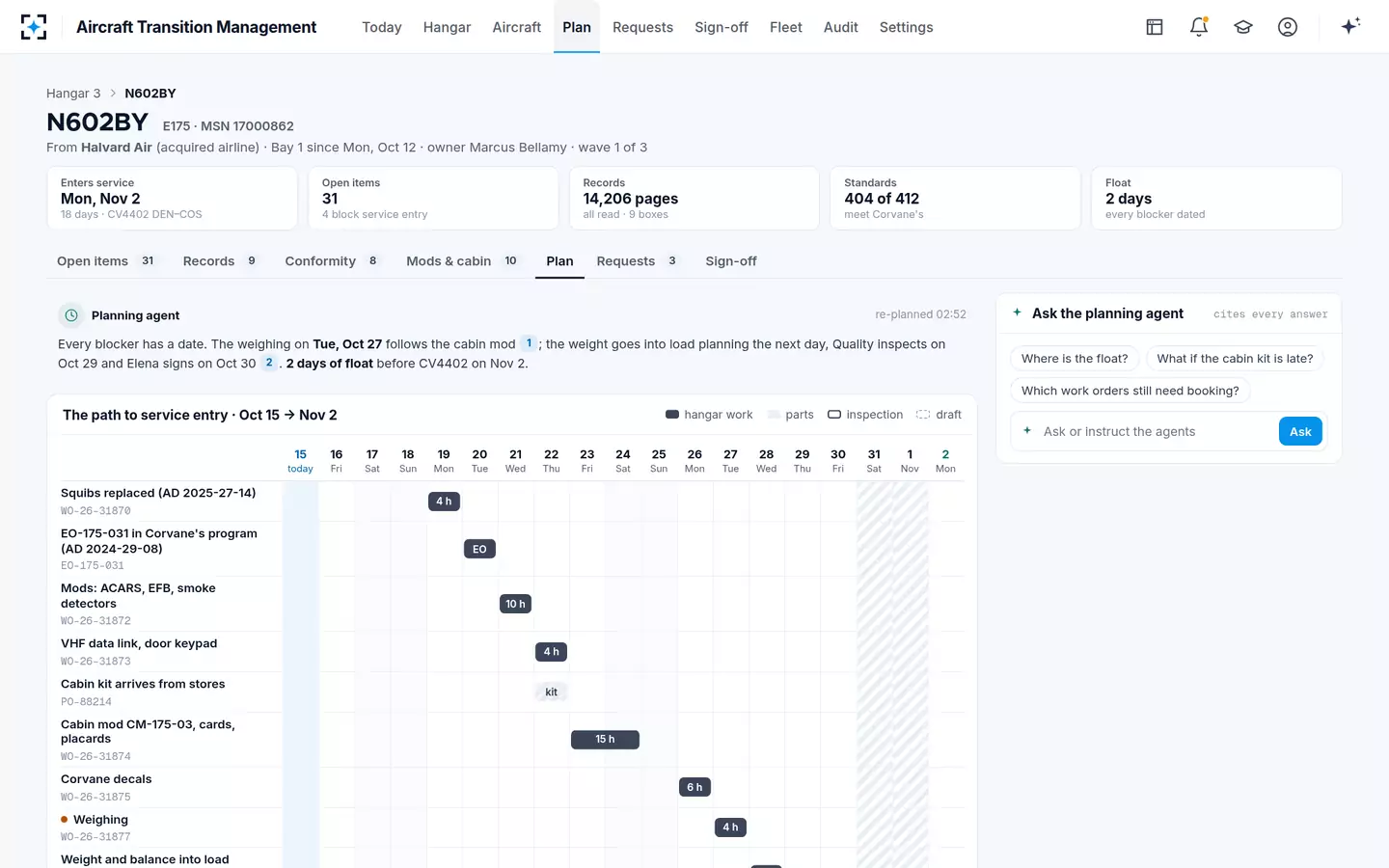Viewport: 1389px width, 868px height.
Task: Click the 6 h Corvane decals bar
Action: pyautogui.click(x=694, y=787)
